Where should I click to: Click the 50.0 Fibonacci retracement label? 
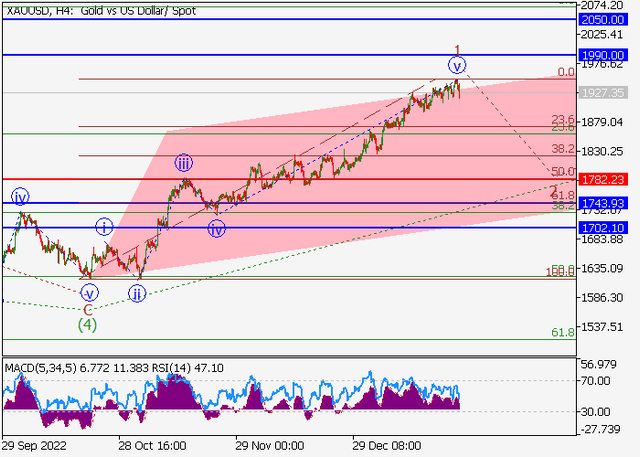pyautogui.click(x=563, y=171)
